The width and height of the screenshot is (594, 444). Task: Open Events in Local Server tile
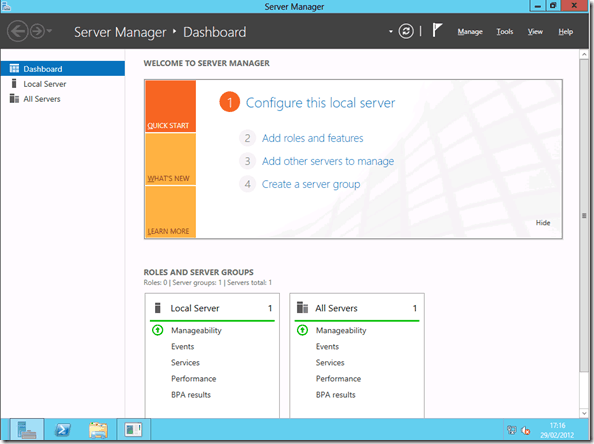[182, 347]
